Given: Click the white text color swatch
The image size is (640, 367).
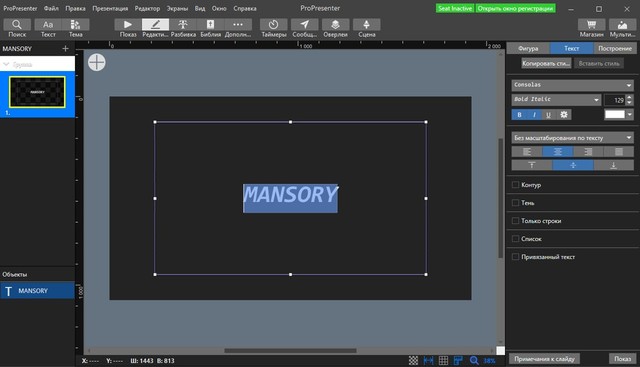Looking at the screenshot, I should point(615,115).
